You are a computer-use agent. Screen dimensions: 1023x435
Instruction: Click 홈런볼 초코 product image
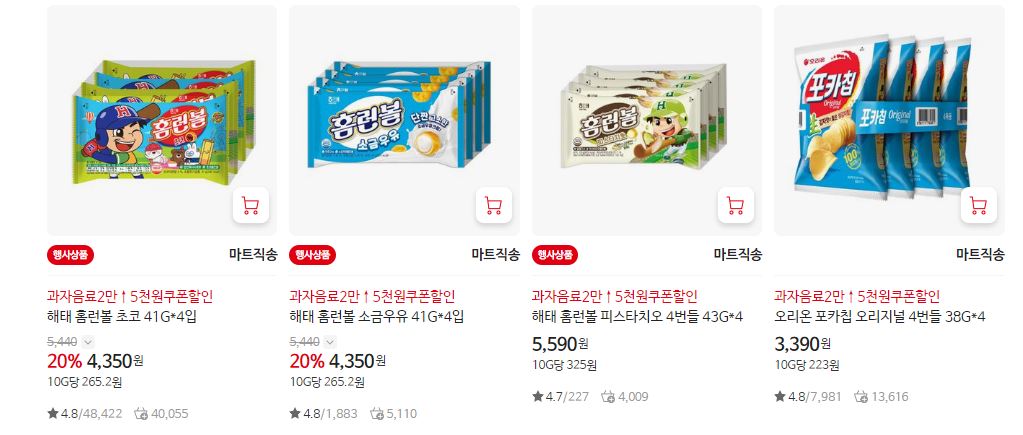point(162,120)
